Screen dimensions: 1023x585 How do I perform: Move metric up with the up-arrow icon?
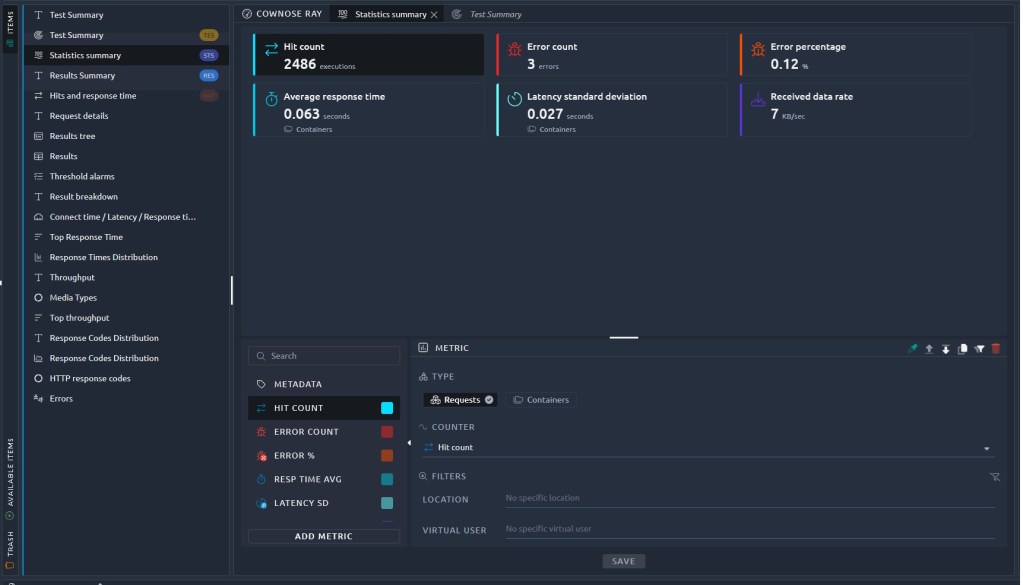point(929,348)
